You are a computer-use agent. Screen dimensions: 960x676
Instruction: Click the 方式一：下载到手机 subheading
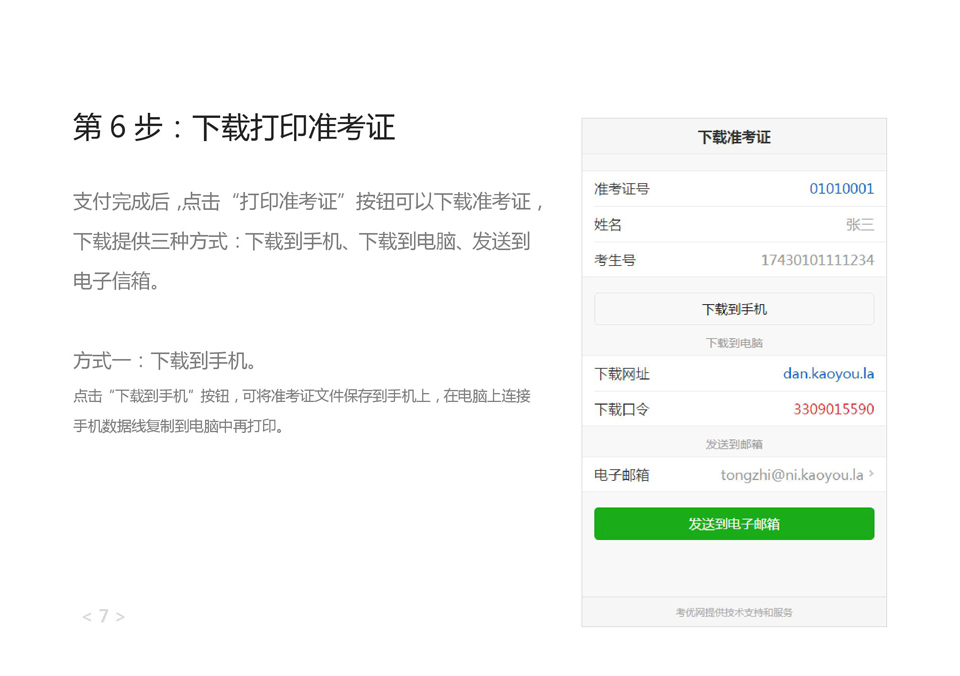[165, 360]
